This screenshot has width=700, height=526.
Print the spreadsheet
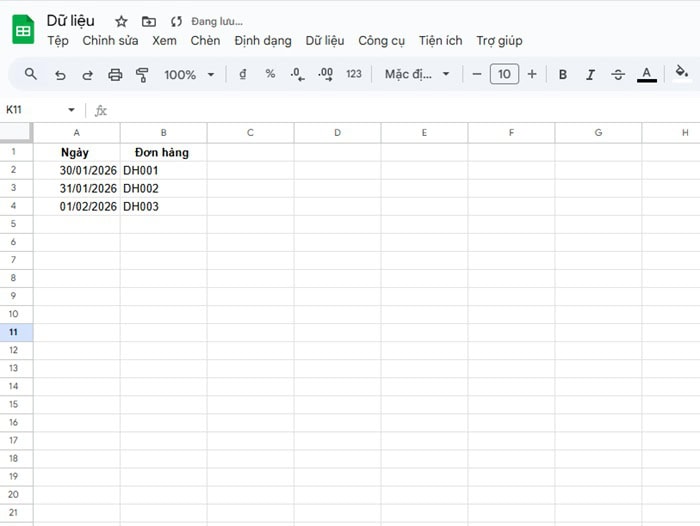(x=115, y=74)
